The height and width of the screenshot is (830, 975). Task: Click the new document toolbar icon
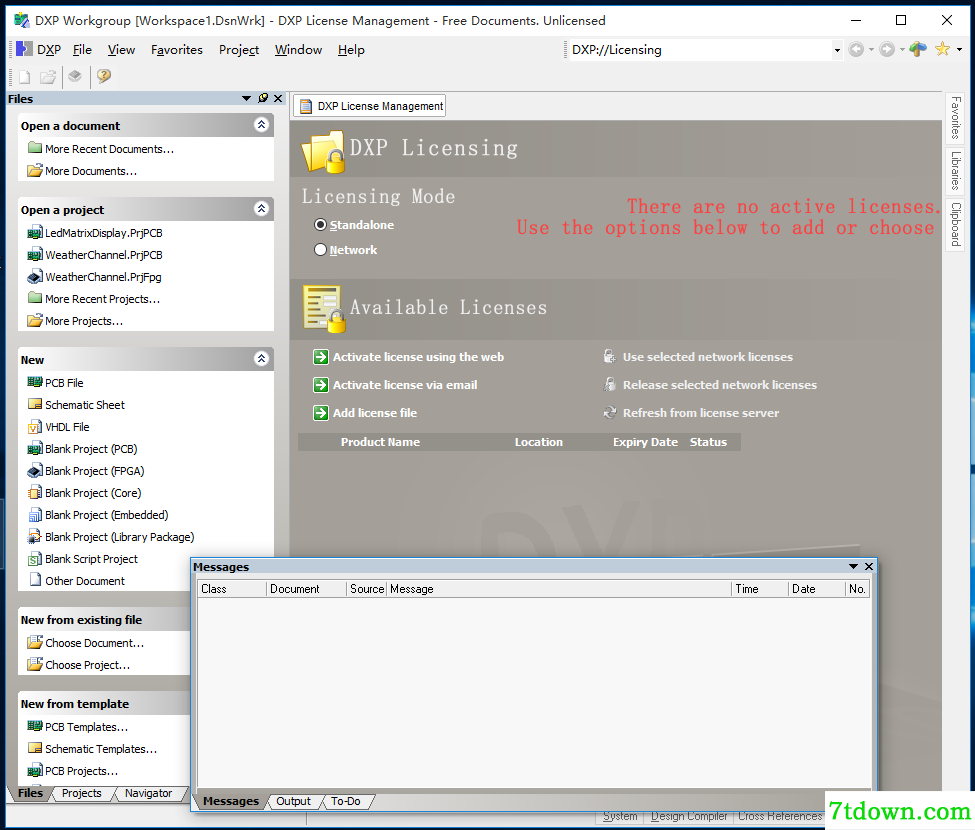24,76
